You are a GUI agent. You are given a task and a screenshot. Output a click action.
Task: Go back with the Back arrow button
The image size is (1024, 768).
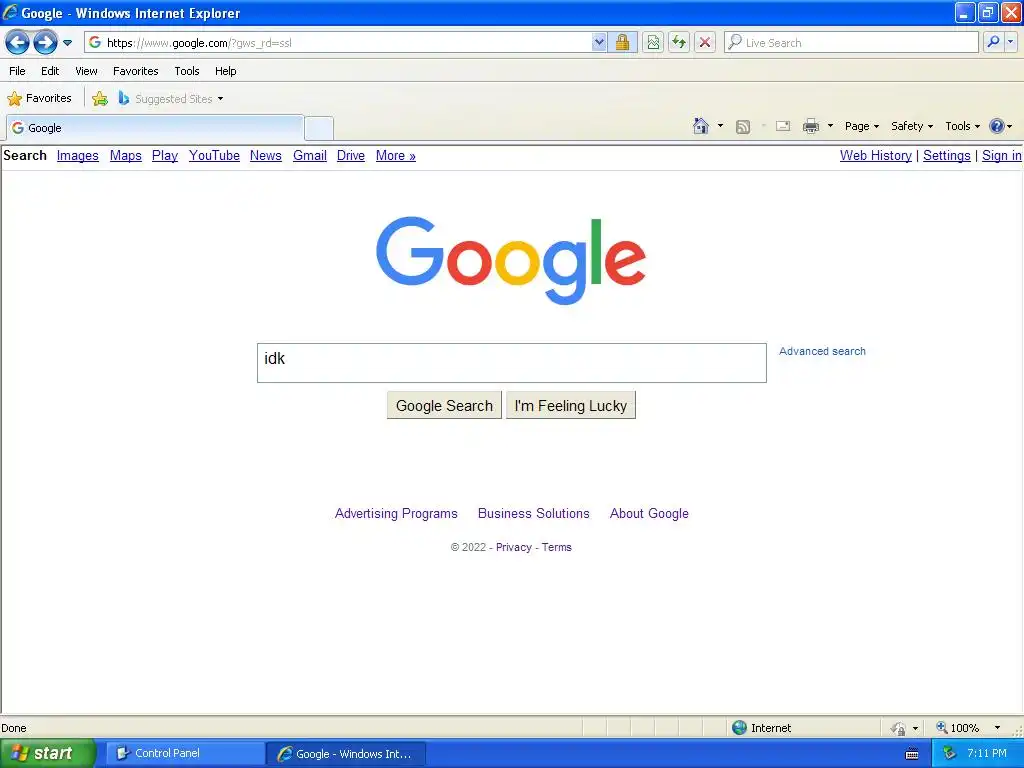click(x=18, y=43)
